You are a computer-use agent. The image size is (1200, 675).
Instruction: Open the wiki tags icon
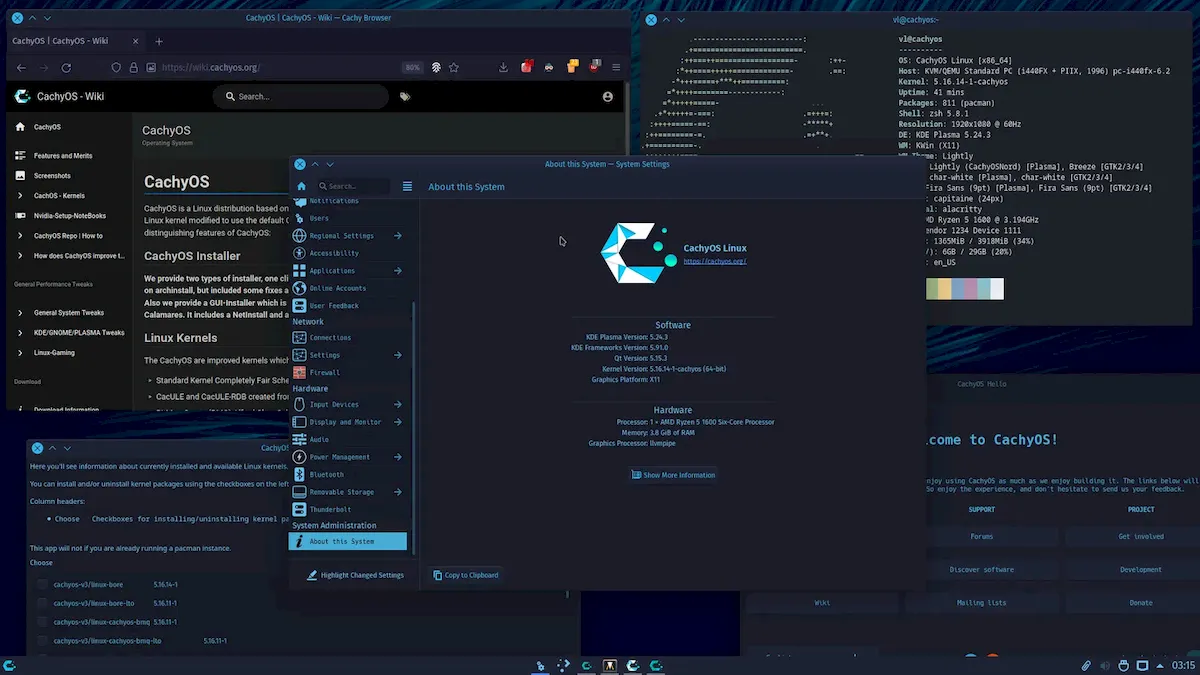click(x=405, y=97)
